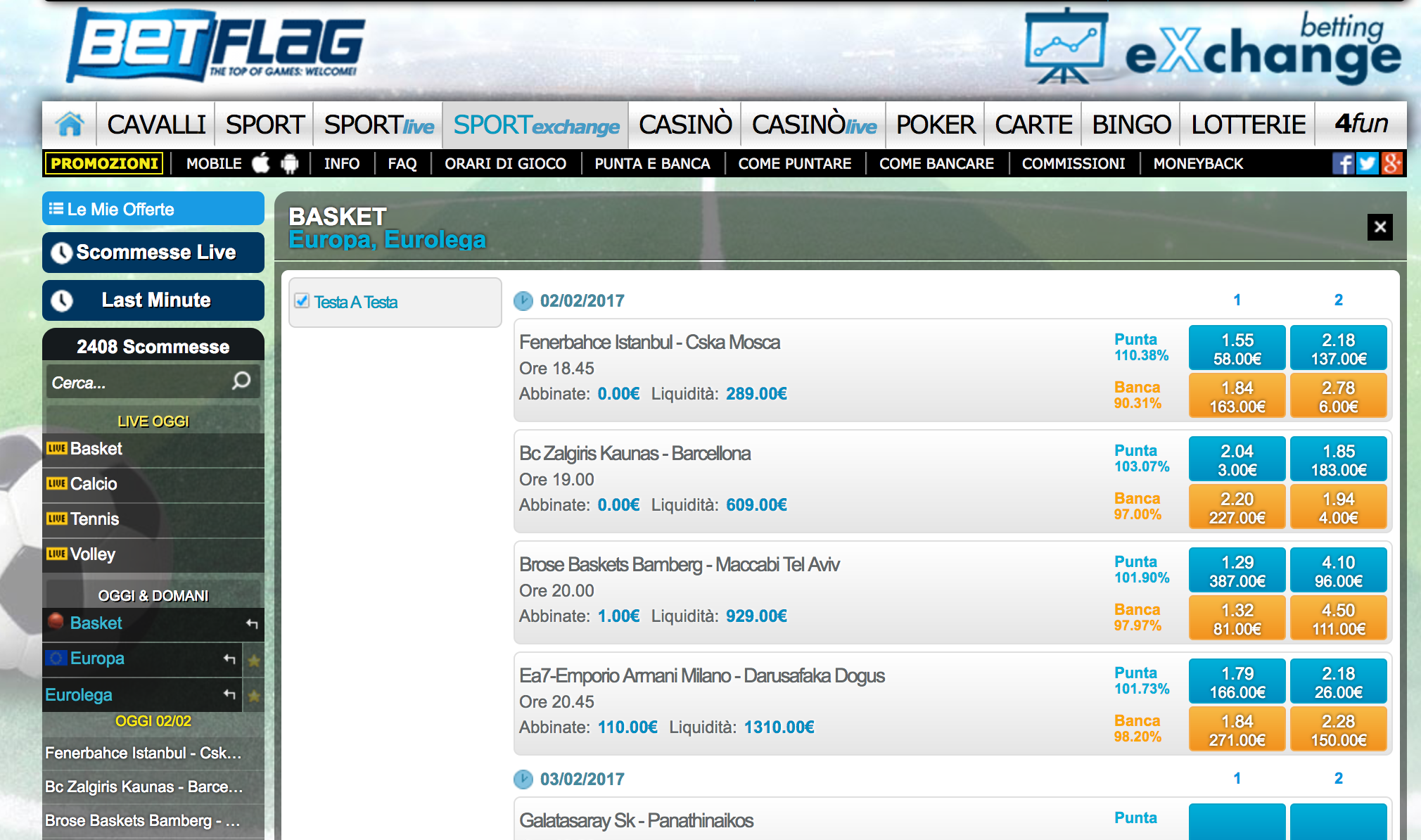Viewport: 1421px width, 840px height.
Task: Select live Calcio in sidebar
Action: [x=153, y=484]
